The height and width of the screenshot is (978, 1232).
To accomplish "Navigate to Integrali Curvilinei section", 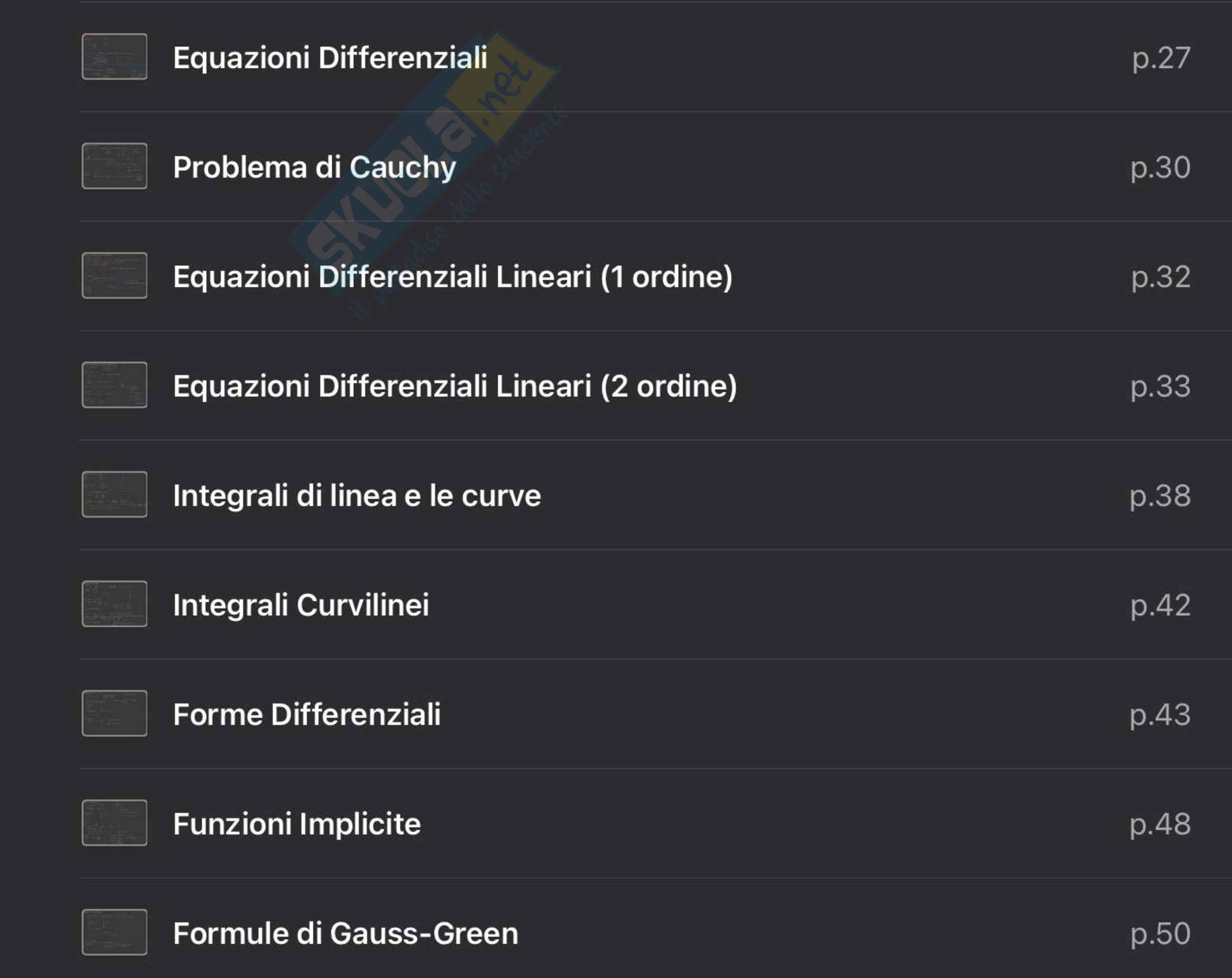I will point(301,605).
